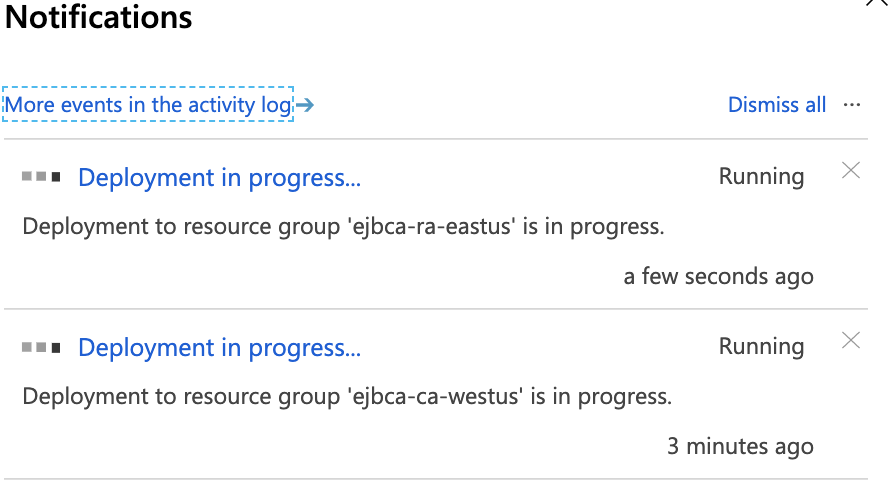
Task: Click the 'a few seconds ago' timestamp
Action: coord(718,276)
